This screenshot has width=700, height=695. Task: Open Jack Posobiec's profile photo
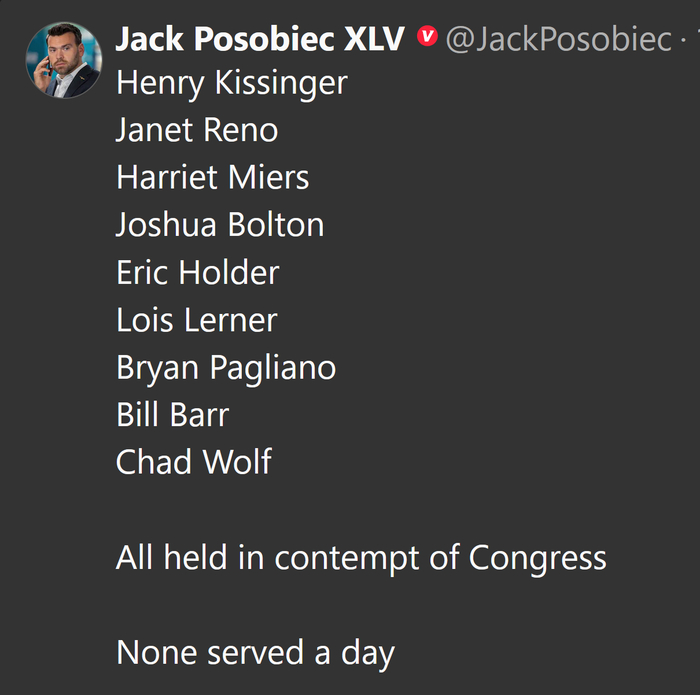coord(63,60)
